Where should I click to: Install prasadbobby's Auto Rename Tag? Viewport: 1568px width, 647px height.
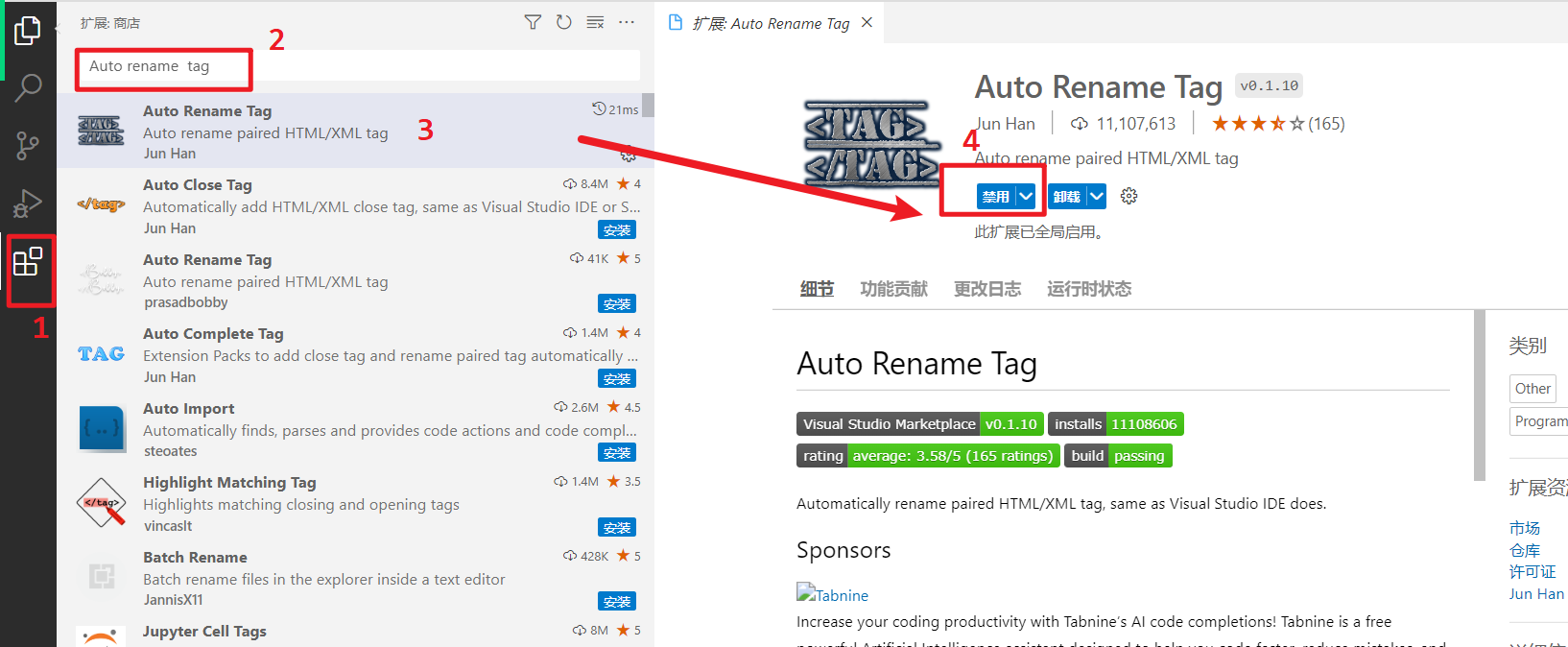pos(617,304)
